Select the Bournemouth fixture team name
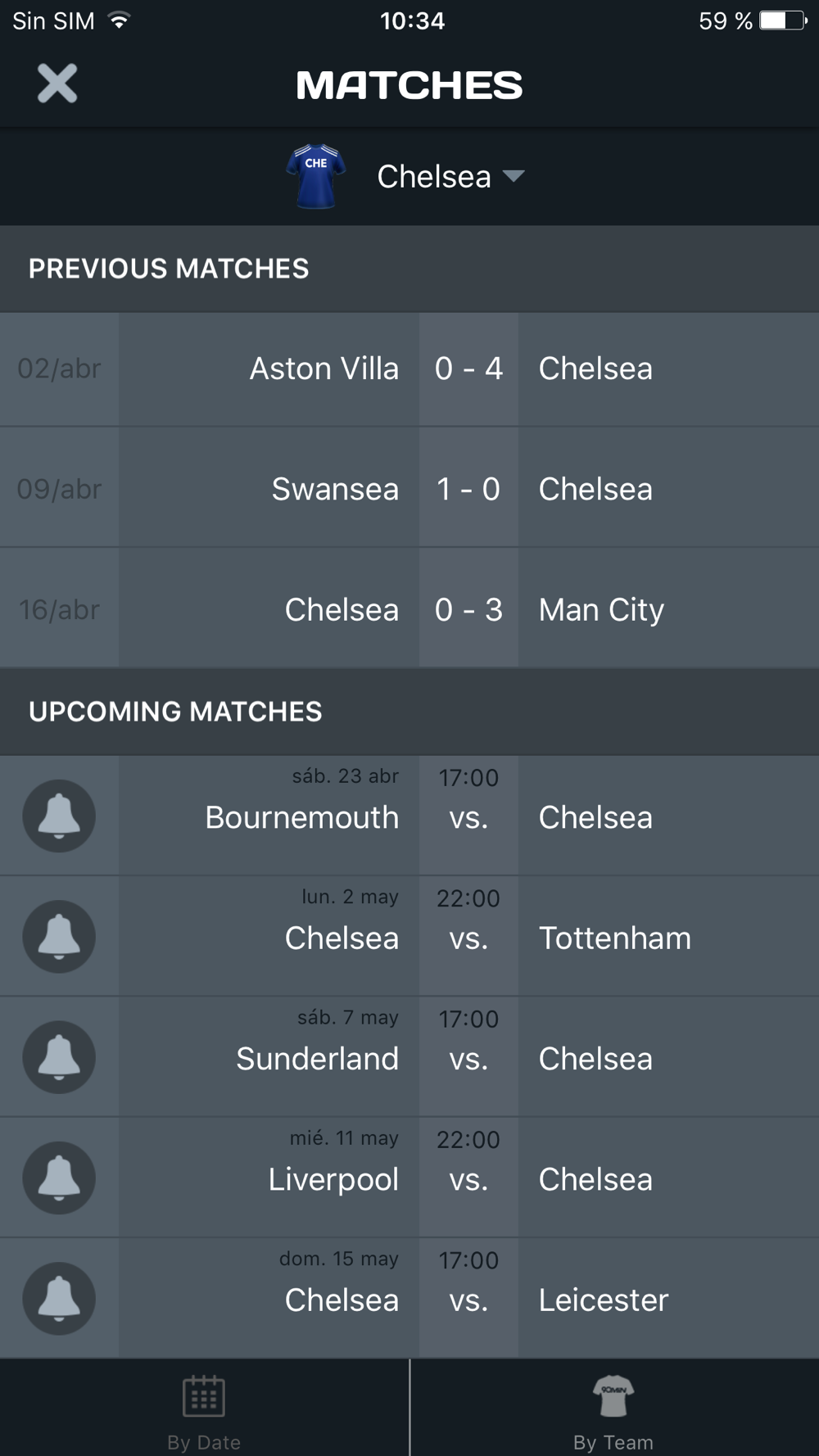Screen dimensions: 819x1456 tap(302, 817)
